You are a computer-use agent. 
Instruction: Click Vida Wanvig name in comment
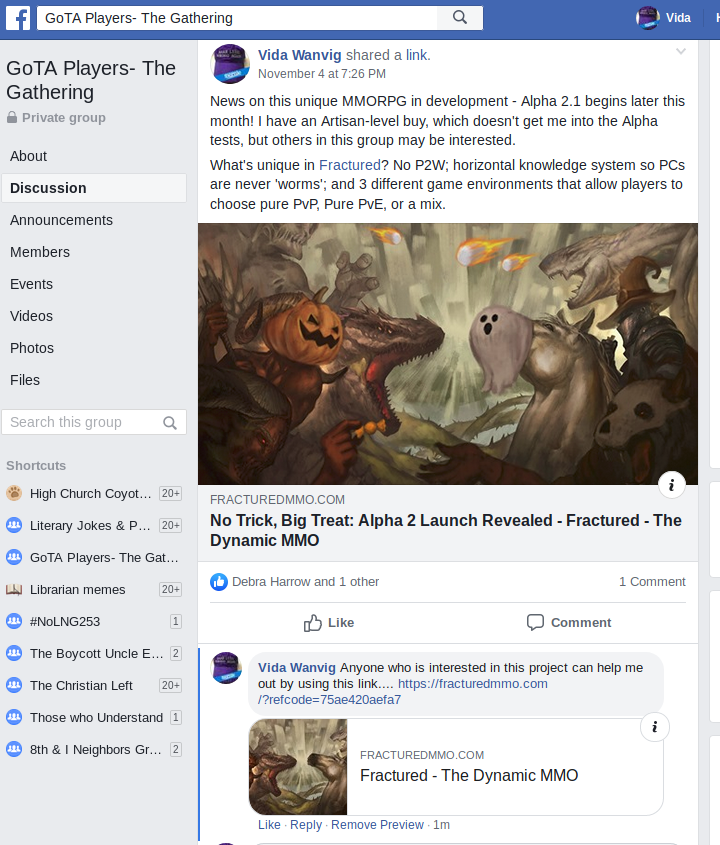pos(297,668)
